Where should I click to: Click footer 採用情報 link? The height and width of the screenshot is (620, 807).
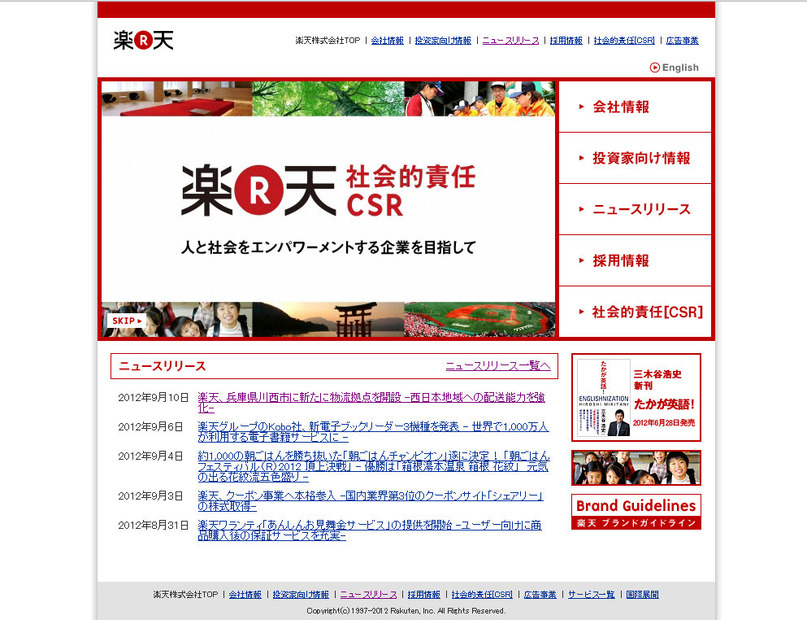tap(424, 594)
